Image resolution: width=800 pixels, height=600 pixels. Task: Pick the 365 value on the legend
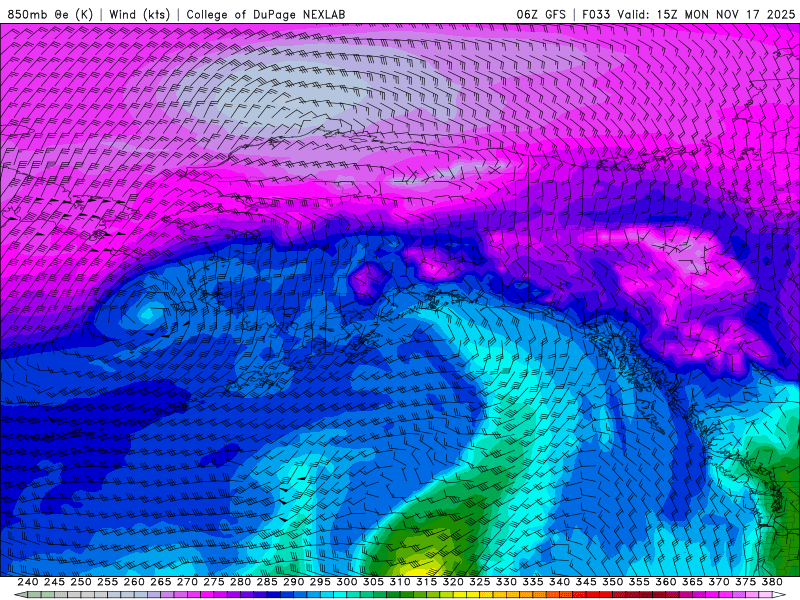coord(692,582)
